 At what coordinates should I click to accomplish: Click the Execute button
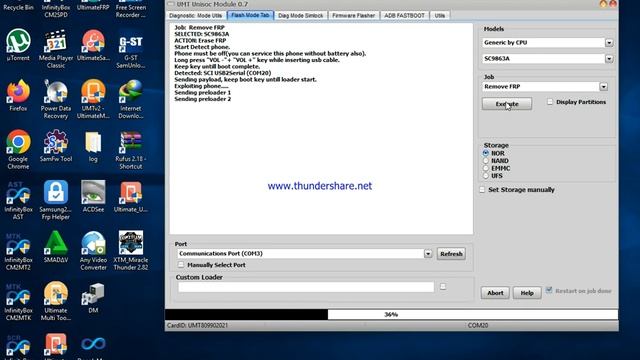pos(507,104)
